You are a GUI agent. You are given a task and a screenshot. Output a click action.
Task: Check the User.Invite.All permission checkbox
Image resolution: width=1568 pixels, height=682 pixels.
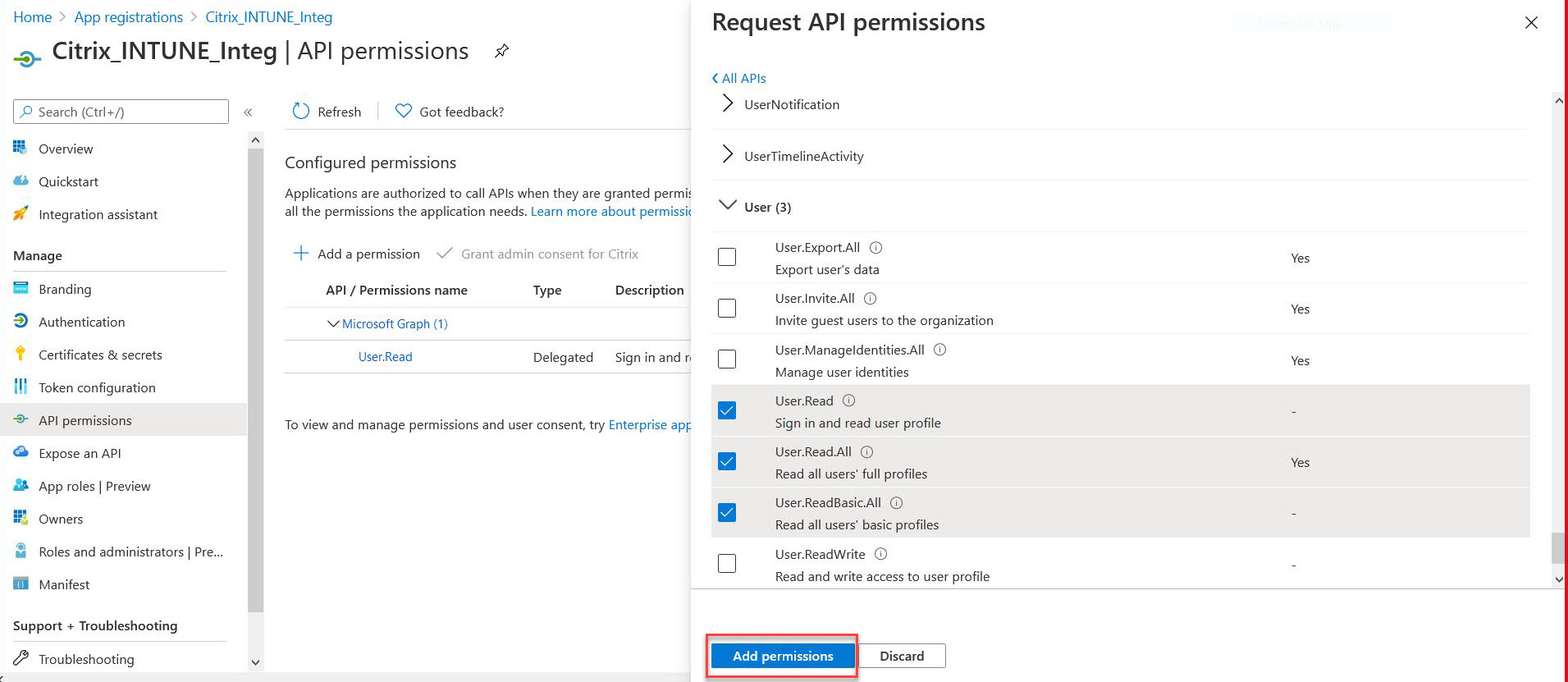coord(727,309)
